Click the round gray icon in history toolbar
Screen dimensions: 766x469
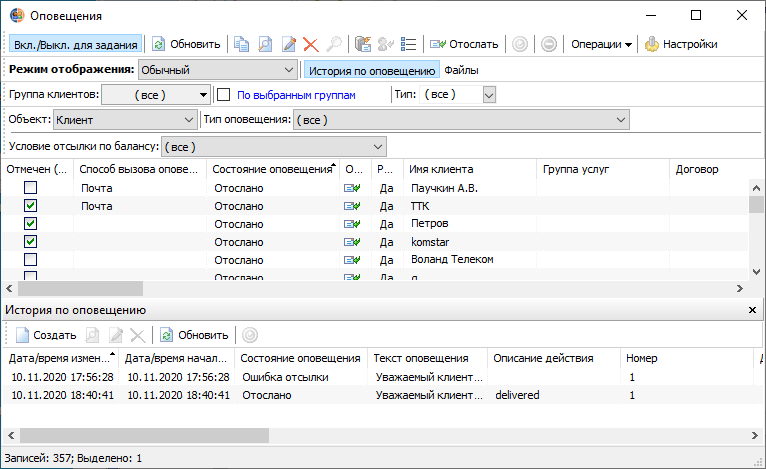click(x=250, y=335)
